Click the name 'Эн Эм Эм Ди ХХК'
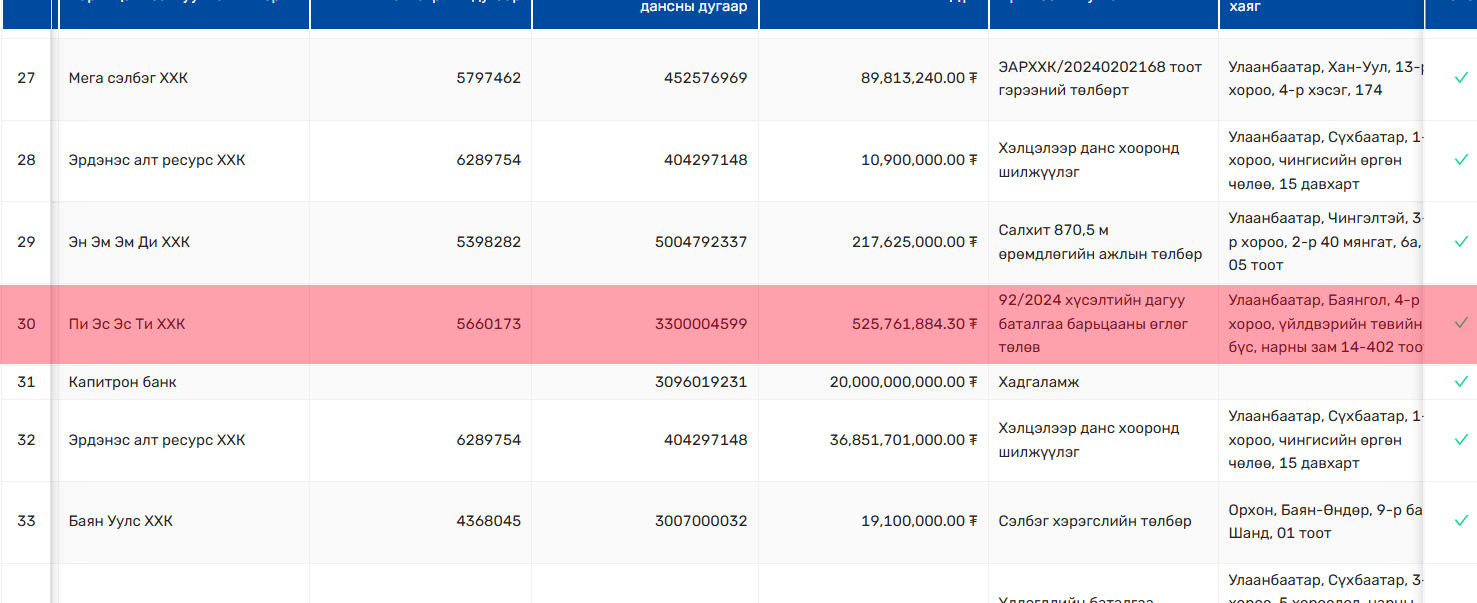Screen dimensions: 1477x603 tap(129, 242)
